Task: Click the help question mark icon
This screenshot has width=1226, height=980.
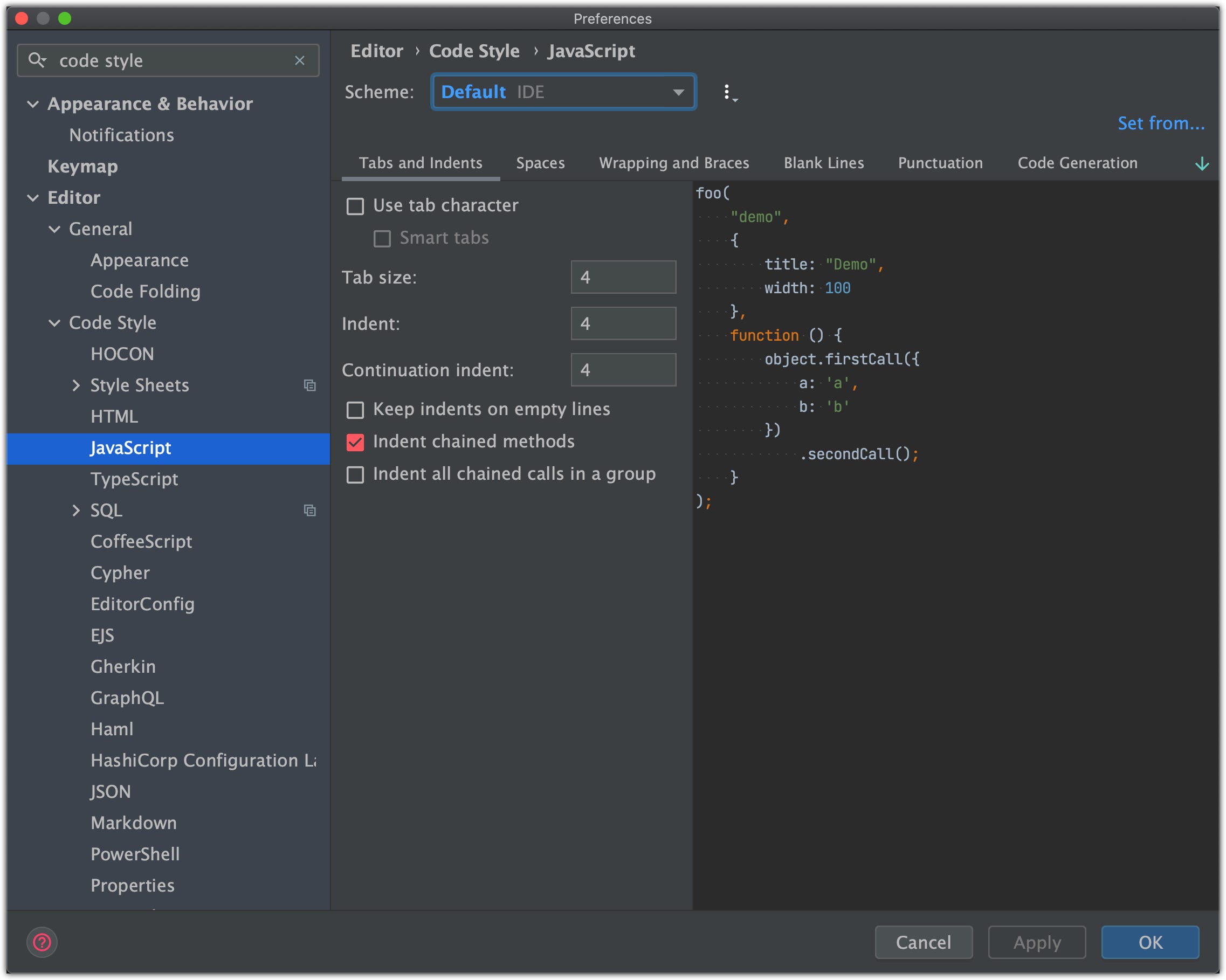Action: tap(42, 942)
